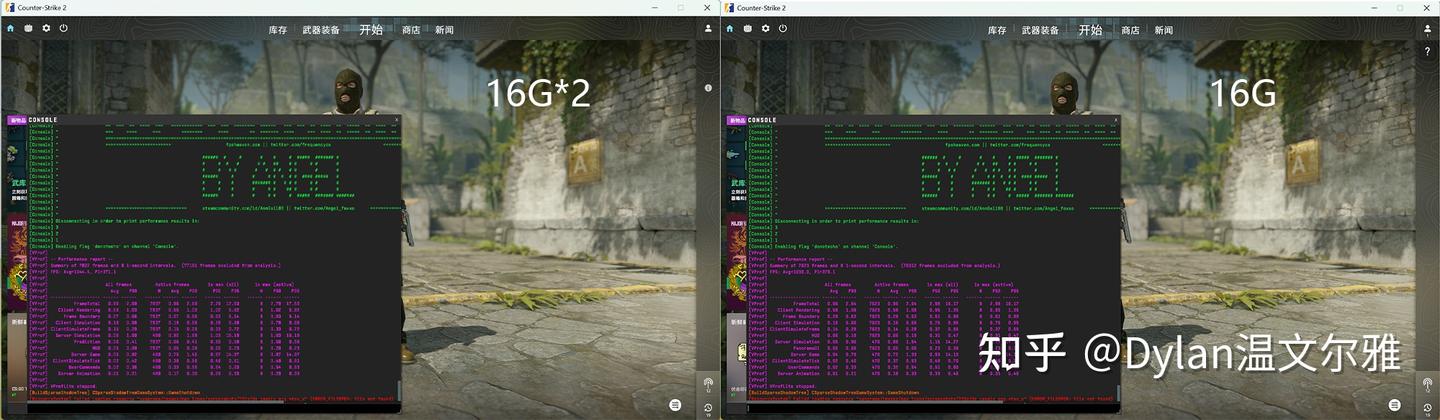1440x420 pixels.
Task: Click the clock history icon in left window
Action: tap(708, 407)
